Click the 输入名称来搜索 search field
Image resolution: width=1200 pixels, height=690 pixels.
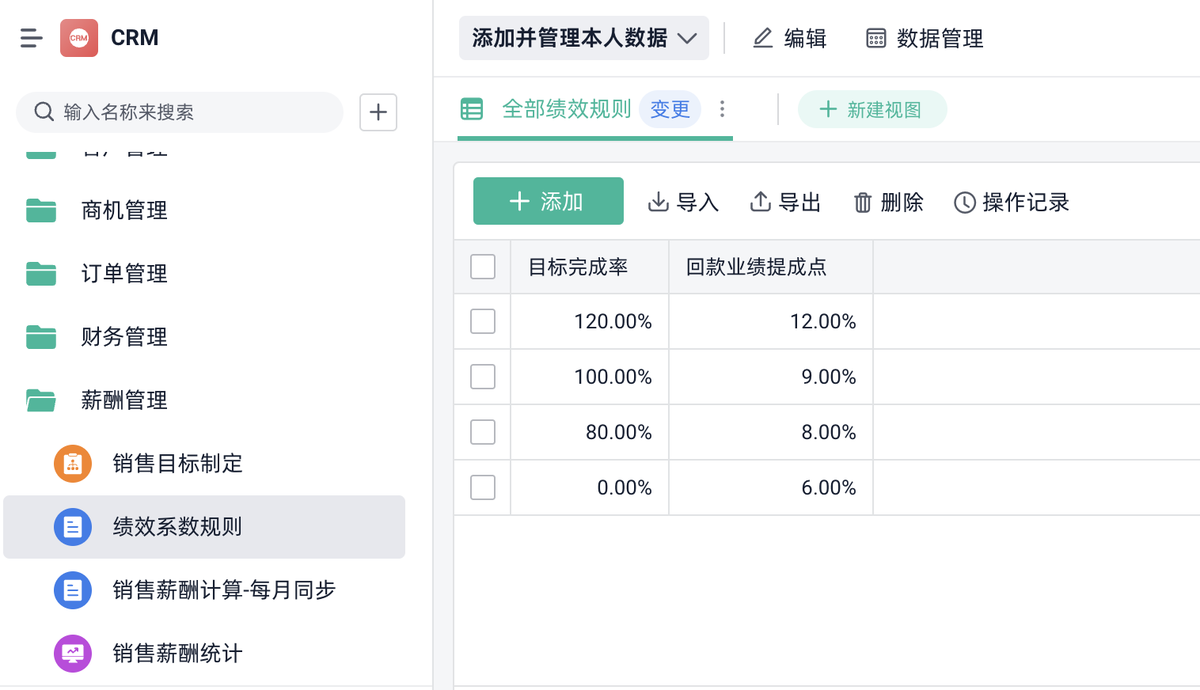(x=180, y=112)
